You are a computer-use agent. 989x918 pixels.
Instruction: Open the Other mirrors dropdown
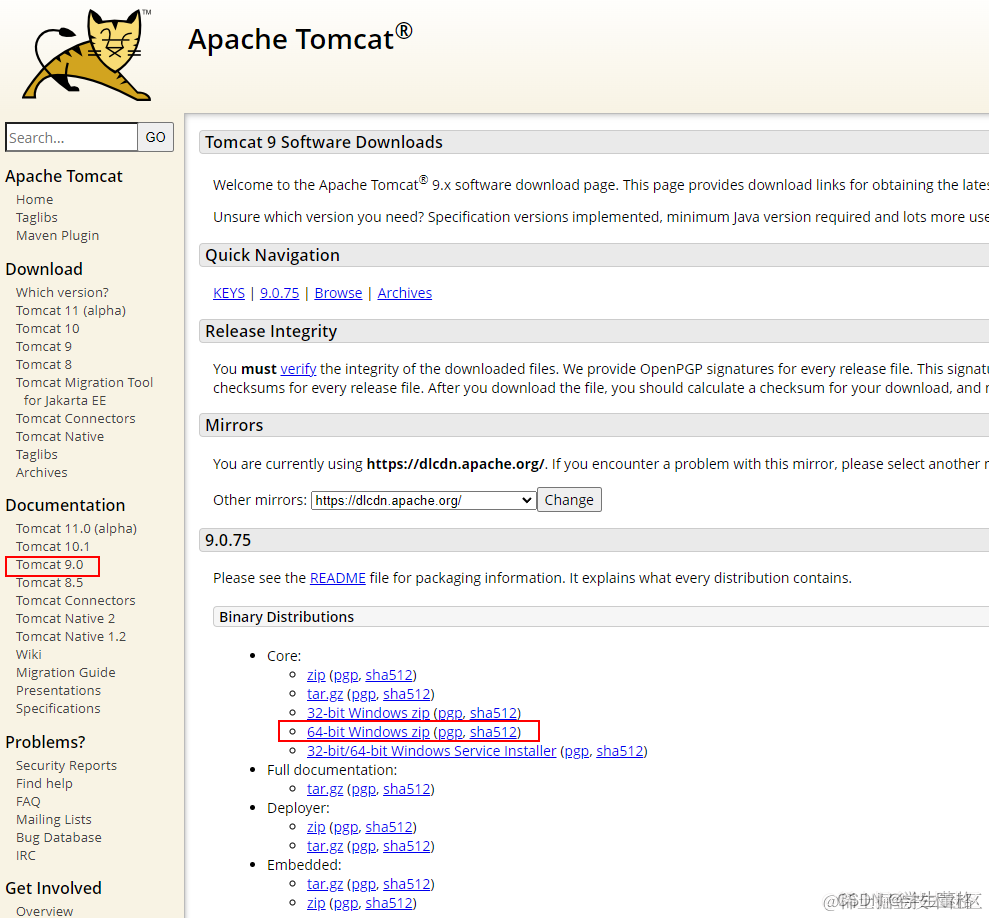click(x=423, y=500)
